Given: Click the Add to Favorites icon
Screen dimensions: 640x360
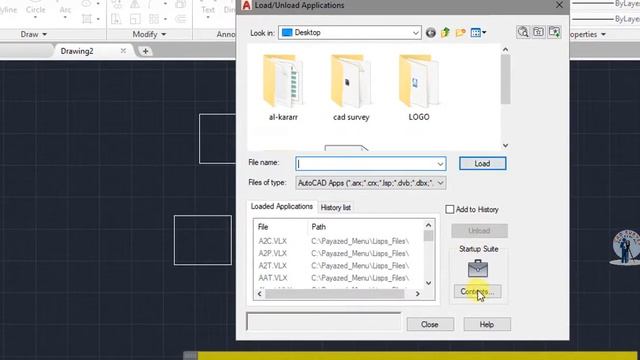Looking at the screenshot, I should 554,32.
